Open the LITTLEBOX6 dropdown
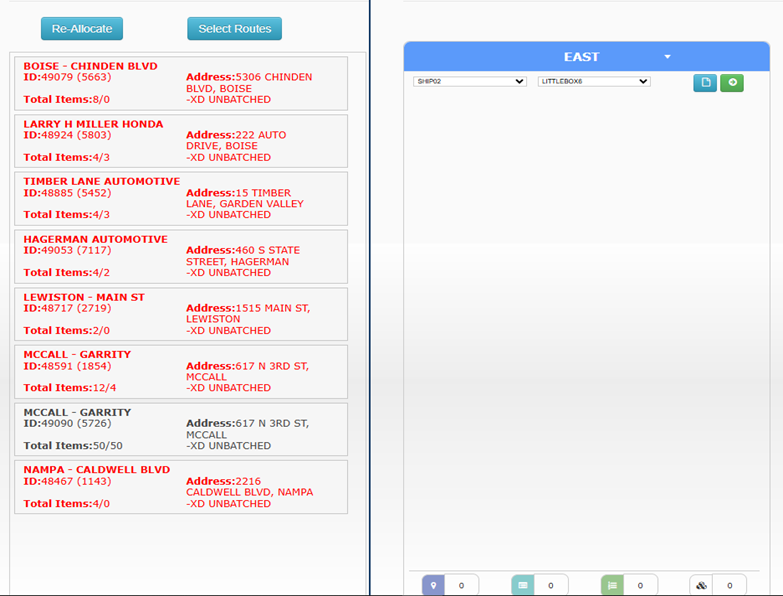The image size is (783, 596). coord(594,81)
